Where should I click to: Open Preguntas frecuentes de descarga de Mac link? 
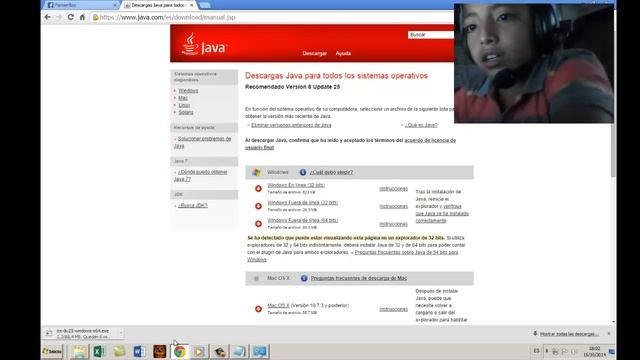tap(359, 278)
